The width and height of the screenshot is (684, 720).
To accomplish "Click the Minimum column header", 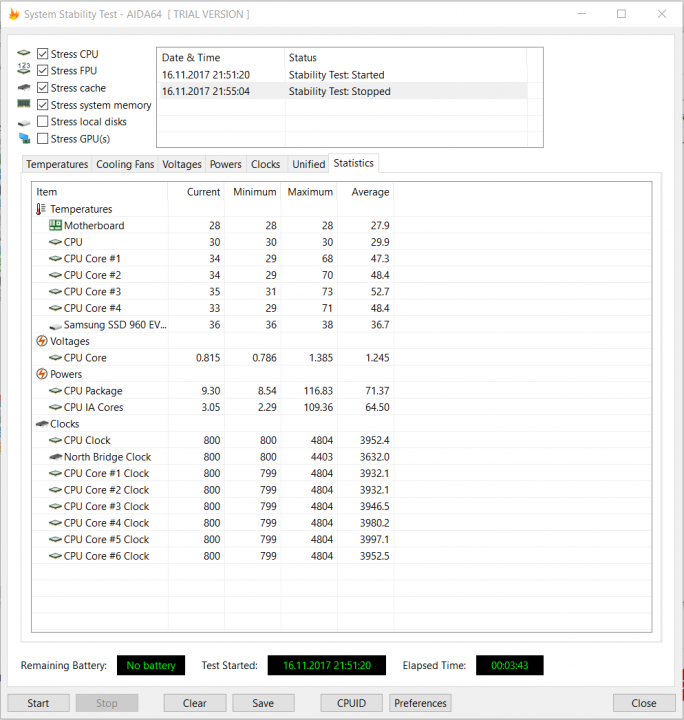I will (x=252, y=192).
